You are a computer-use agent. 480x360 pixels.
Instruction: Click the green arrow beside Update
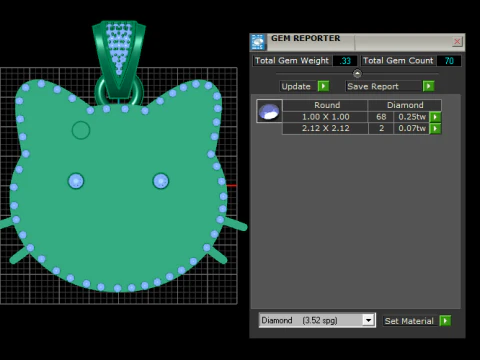323,86
